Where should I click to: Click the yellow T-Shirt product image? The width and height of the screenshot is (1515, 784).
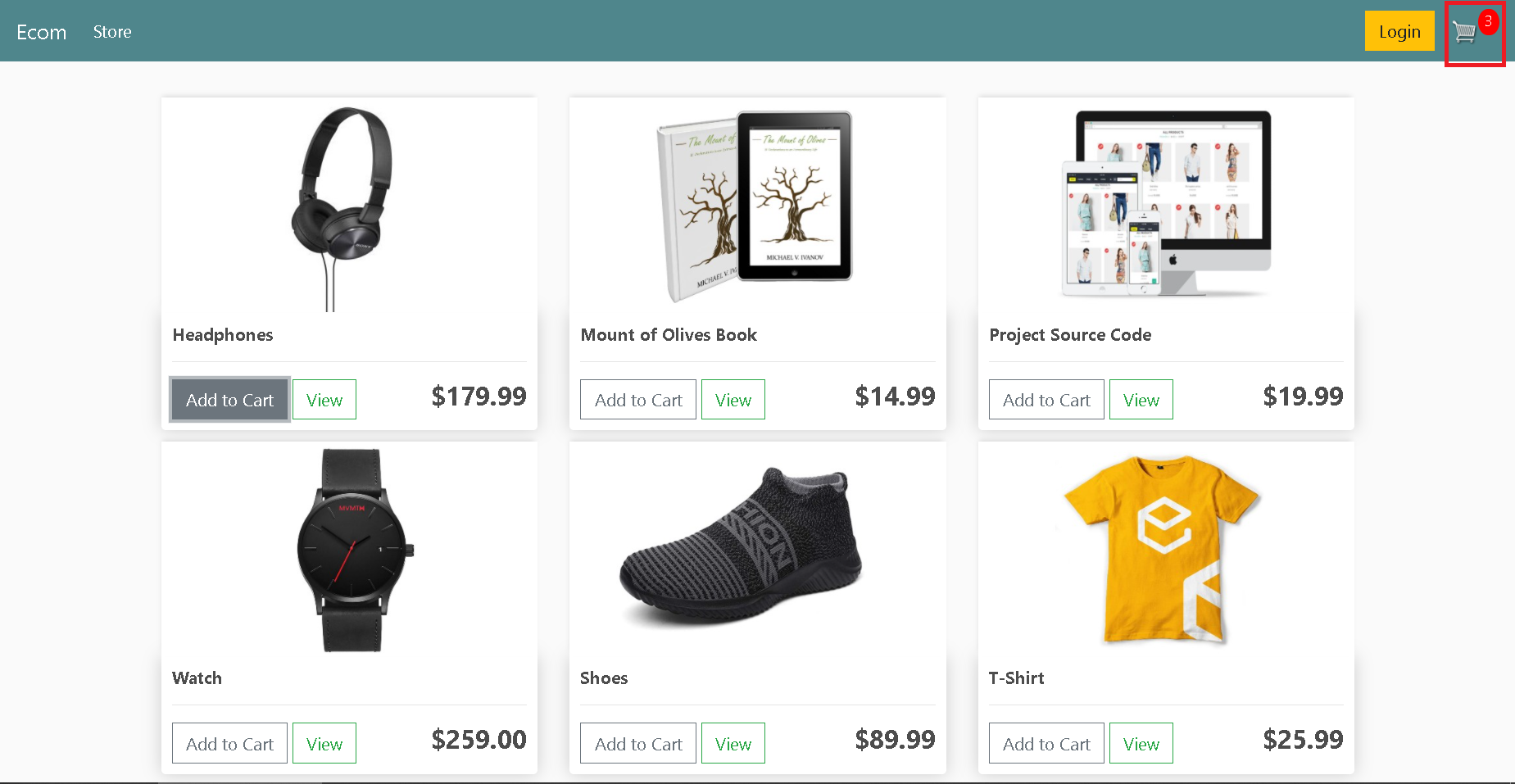(1162, 549)
